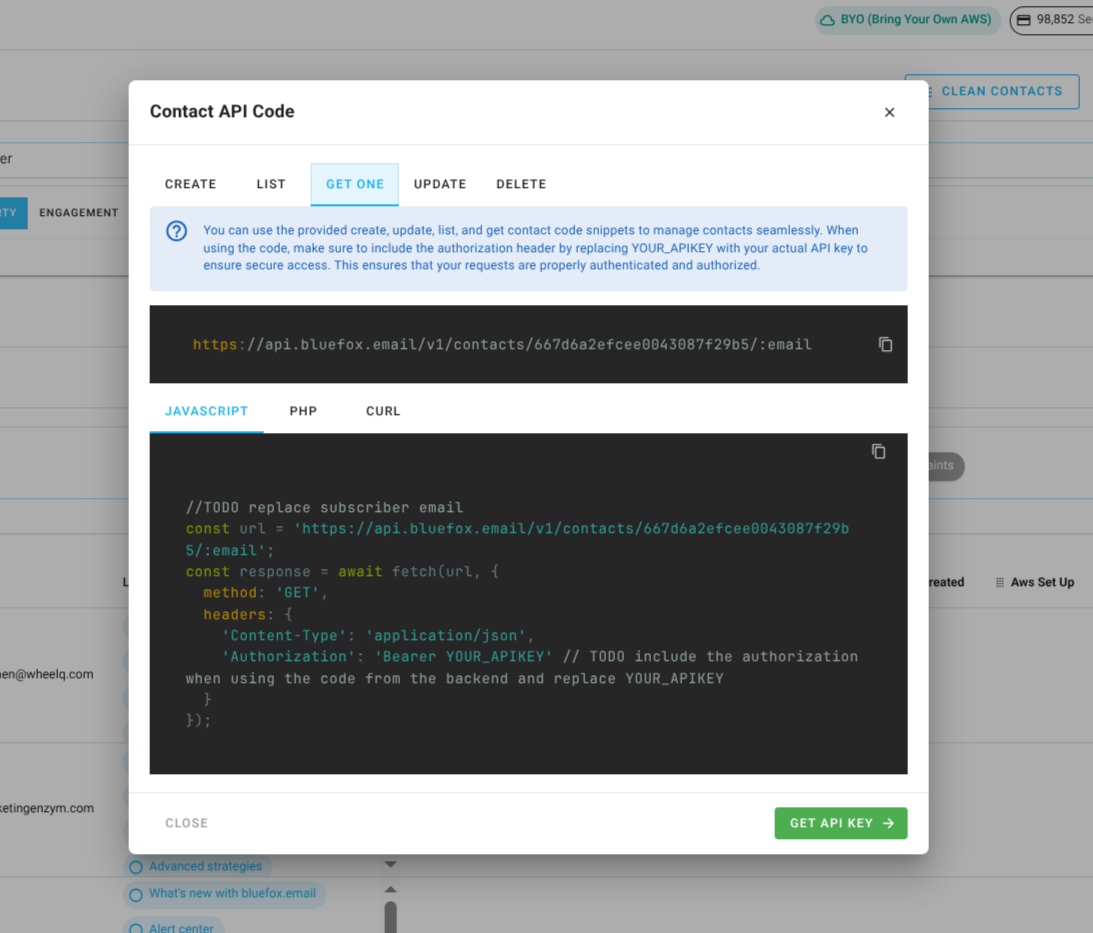Image resolution: width=1093 pixels, height=933 pixels.
Task: Click the upward chevron near the scrollbar
Action: point(390,888)
